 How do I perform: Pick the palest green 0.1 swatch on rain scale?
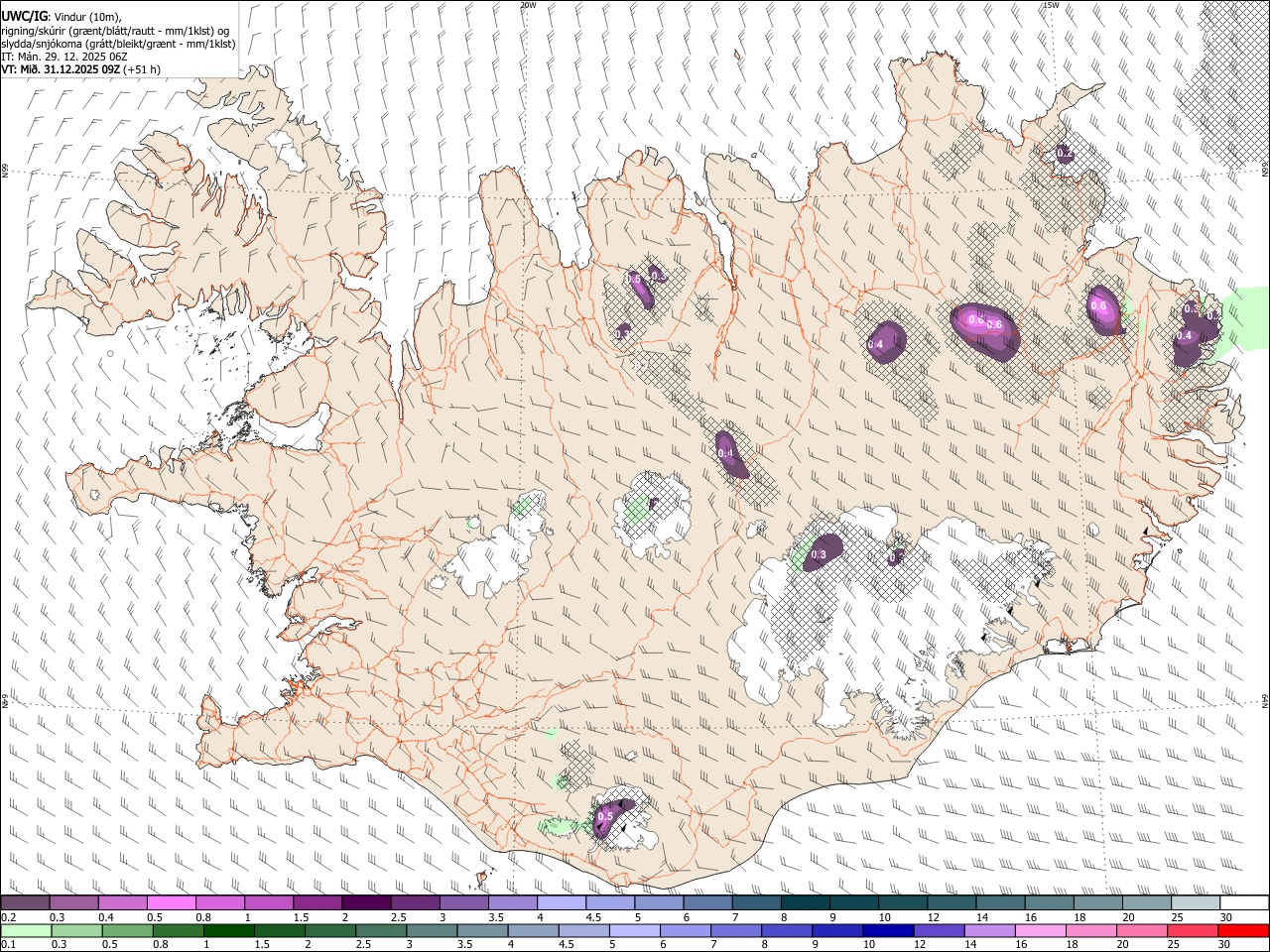[25, 930]
